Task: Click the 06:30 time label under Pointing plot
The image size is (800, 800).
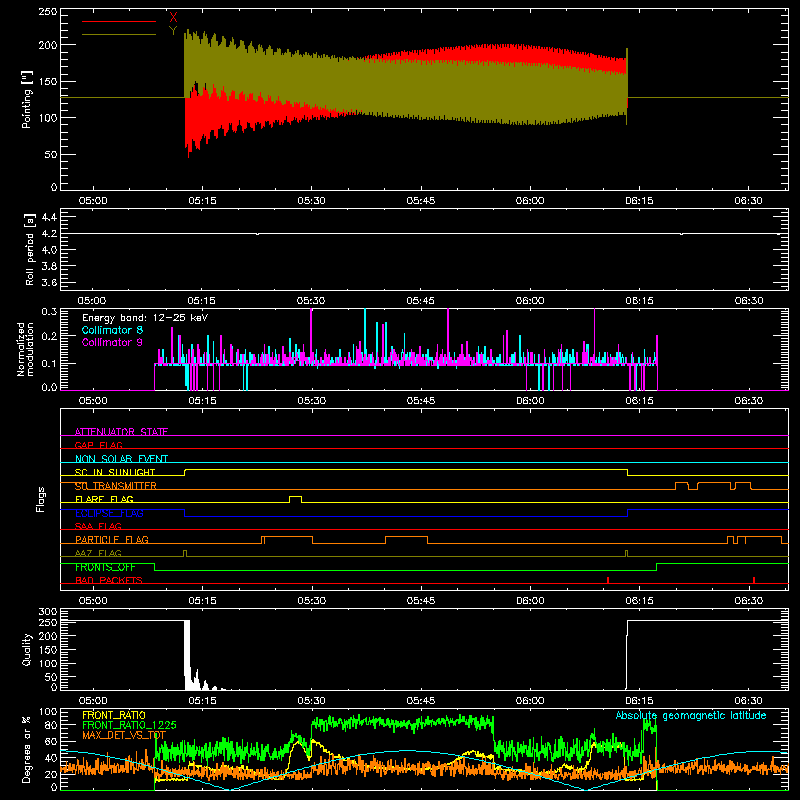Action: (748, 201)
